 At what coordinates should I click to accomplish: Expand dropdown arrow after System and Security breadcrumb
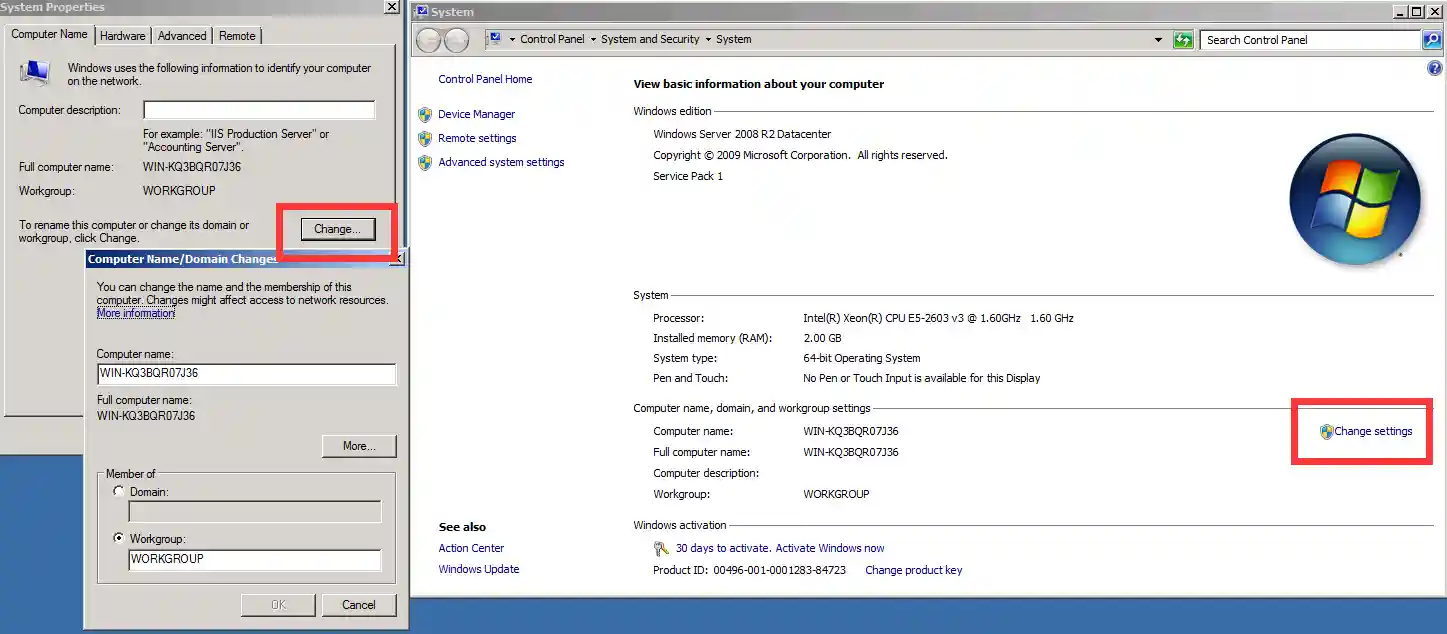708,40
